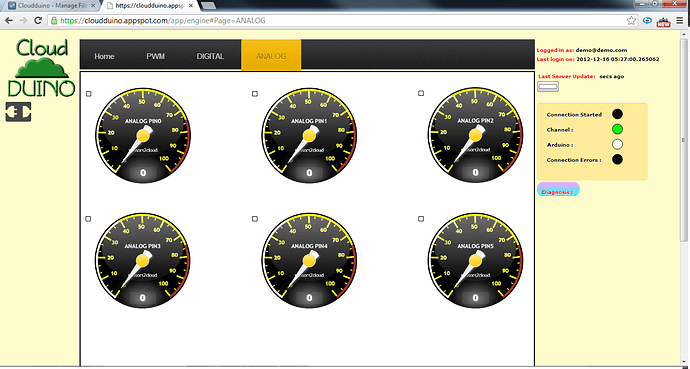Click the blank button under Last Server Update
The image size is (690, 369).
548,87
